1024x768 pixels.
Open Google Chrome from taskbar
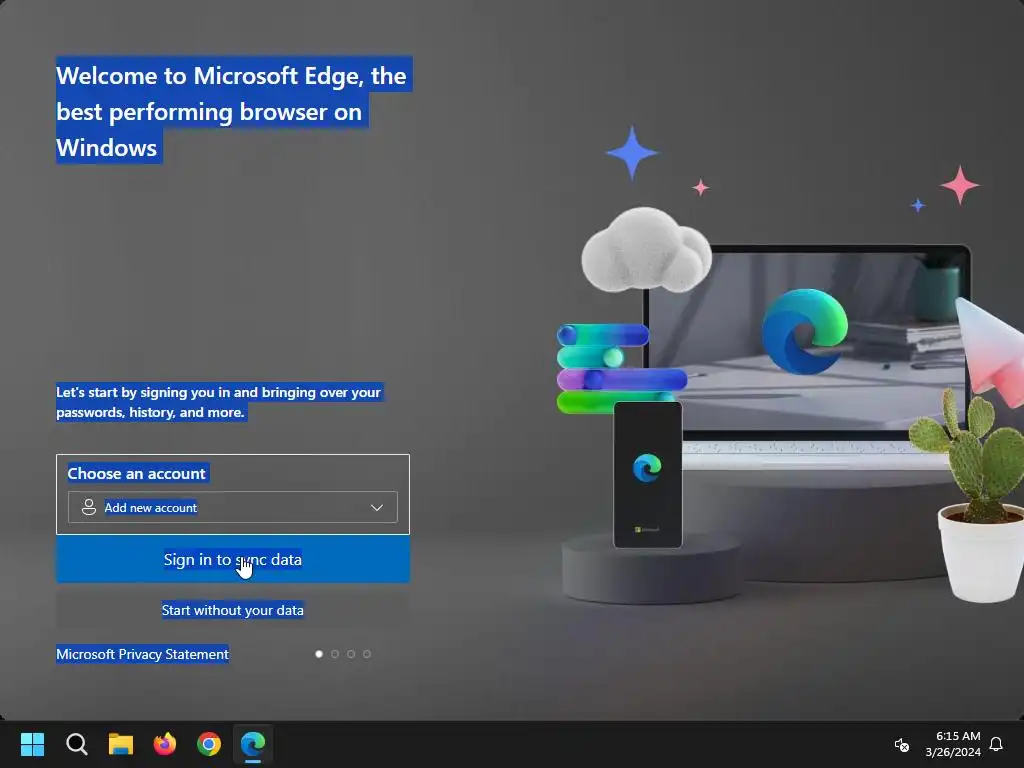click(209, 744)
